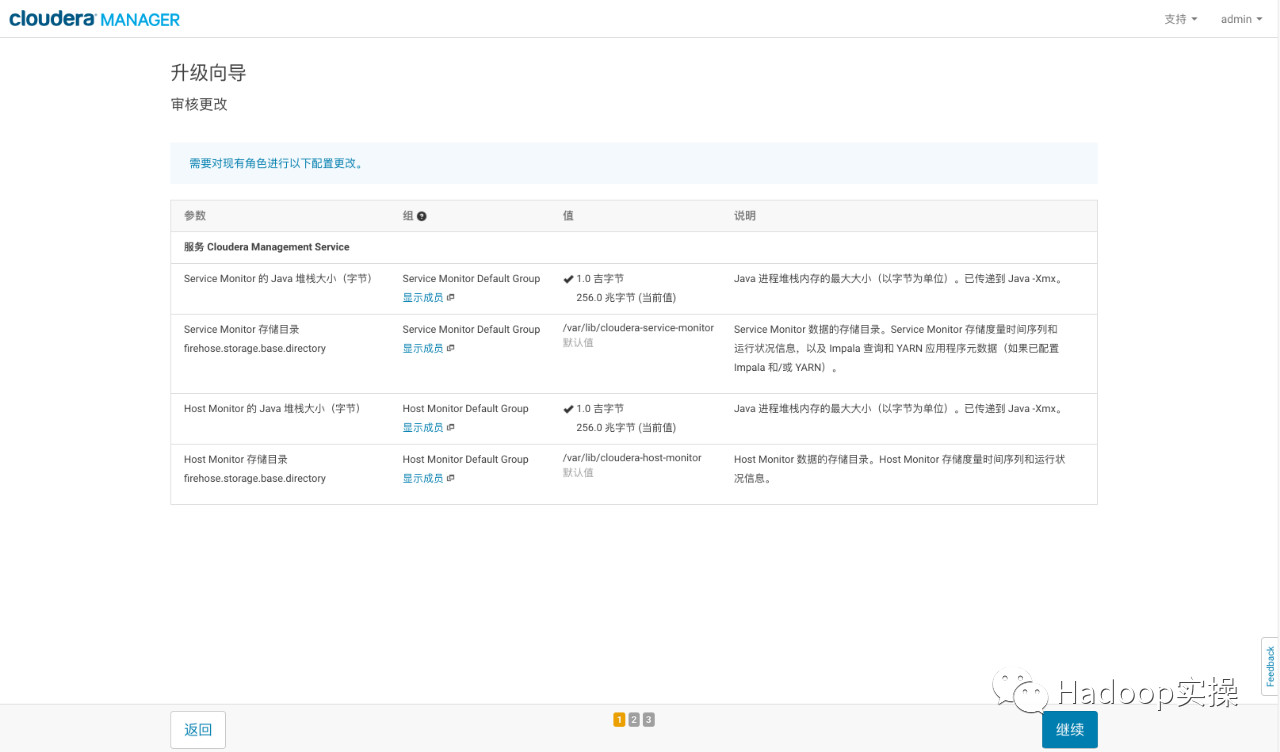This screenshot has width=1280, height=752.
Task: Show members for Host Monitor storage directory row
Action: (428, 478)
